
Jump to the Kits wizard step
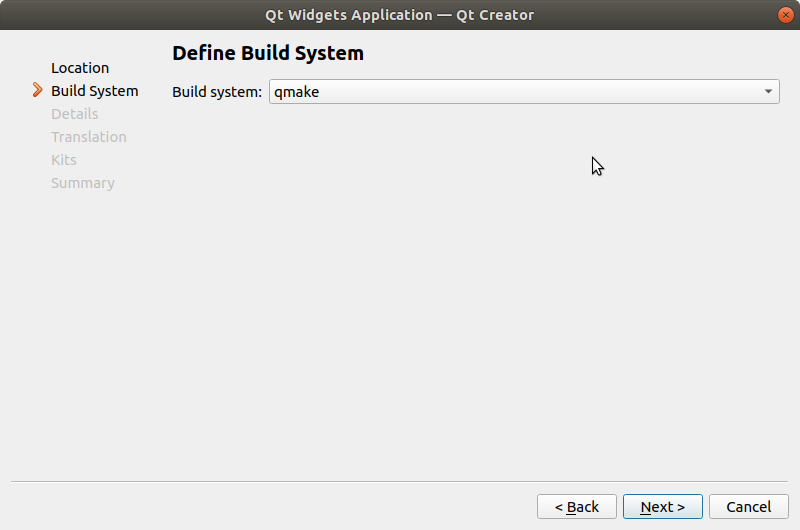click(63, 160)
